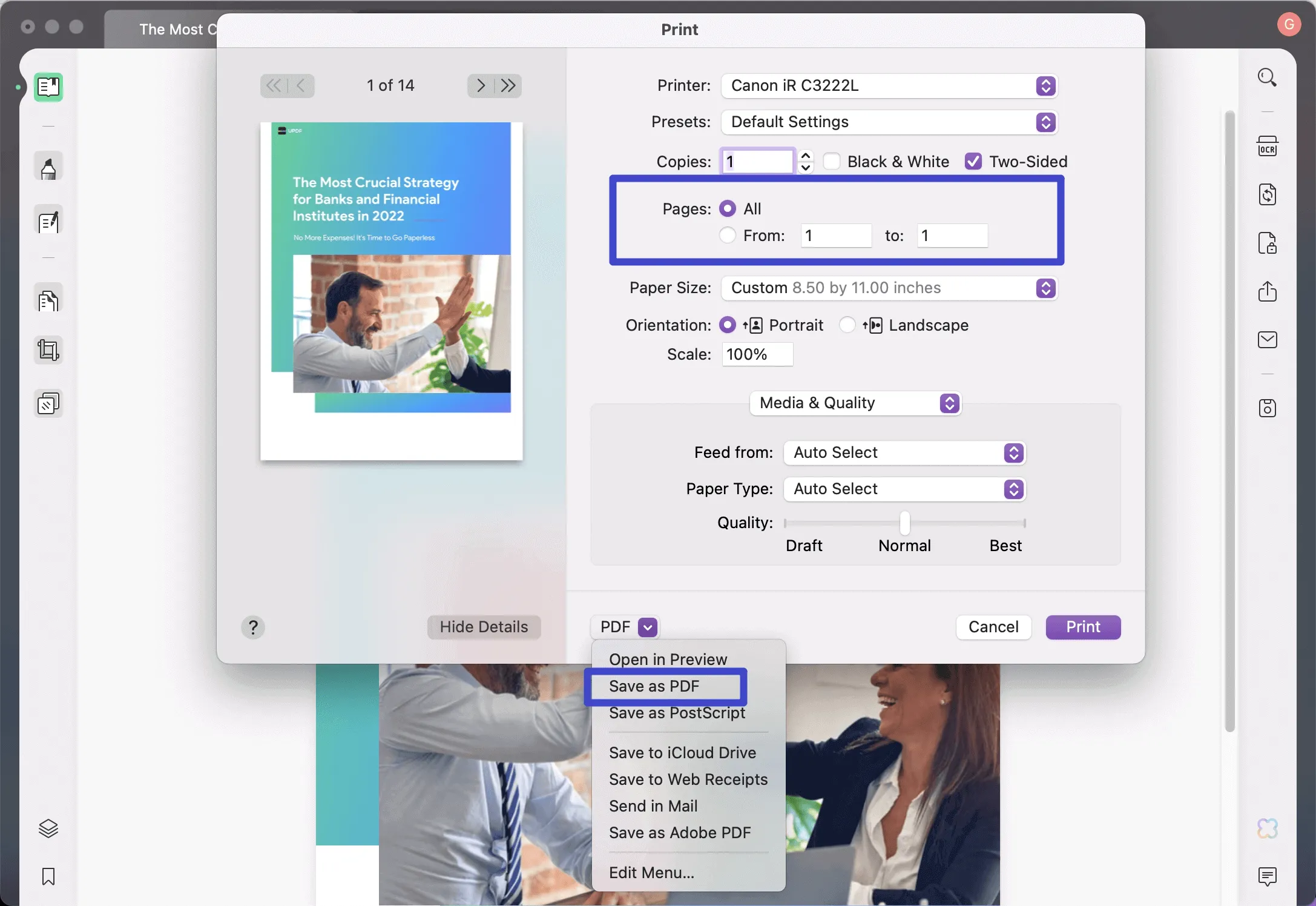The width and height of the screenshot is (1316, 906).
Task: Enable Two-Sided printing checkbox
Action: (x=973, y=160)
